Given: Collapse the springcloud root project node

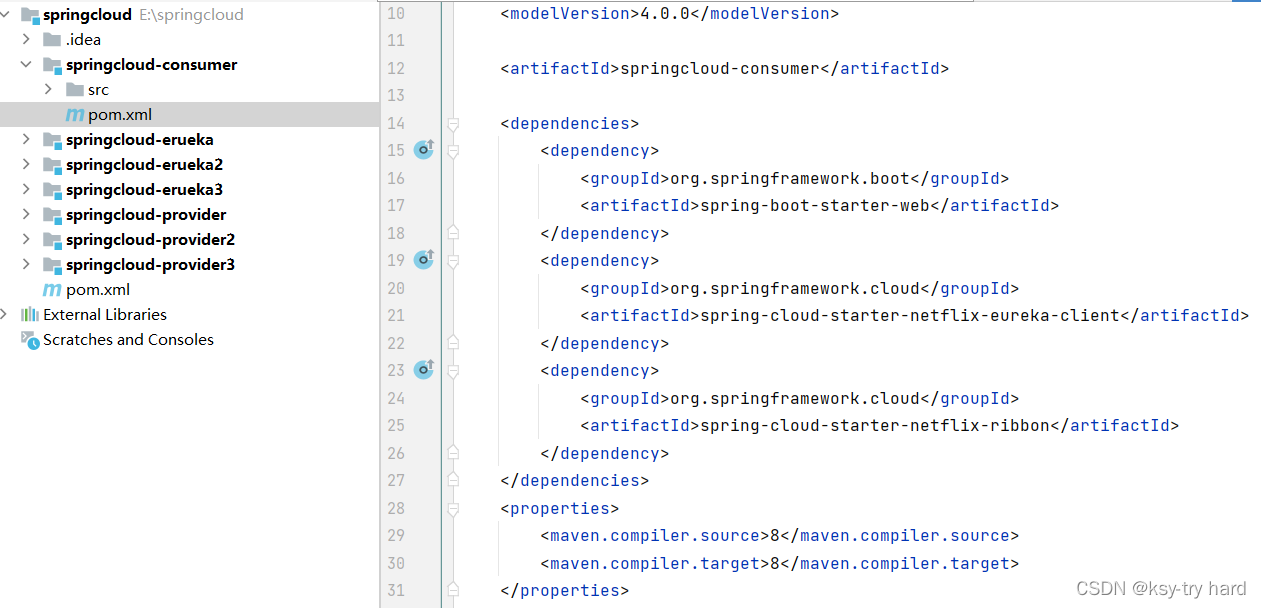Looking at the screenshot, I should pos(7,15).
